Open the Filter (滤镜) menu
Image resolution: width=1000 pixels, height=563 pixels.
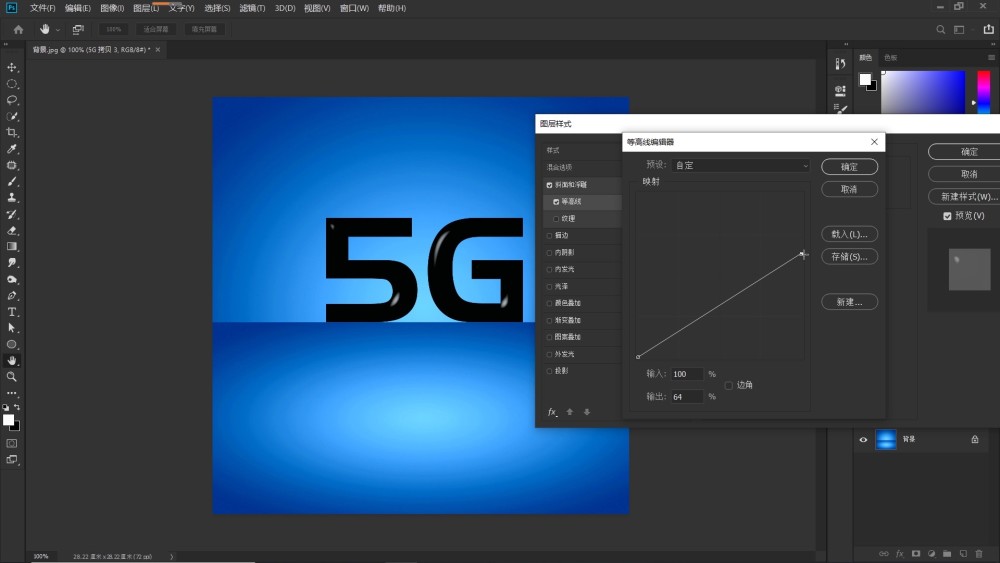pos(252,8)
